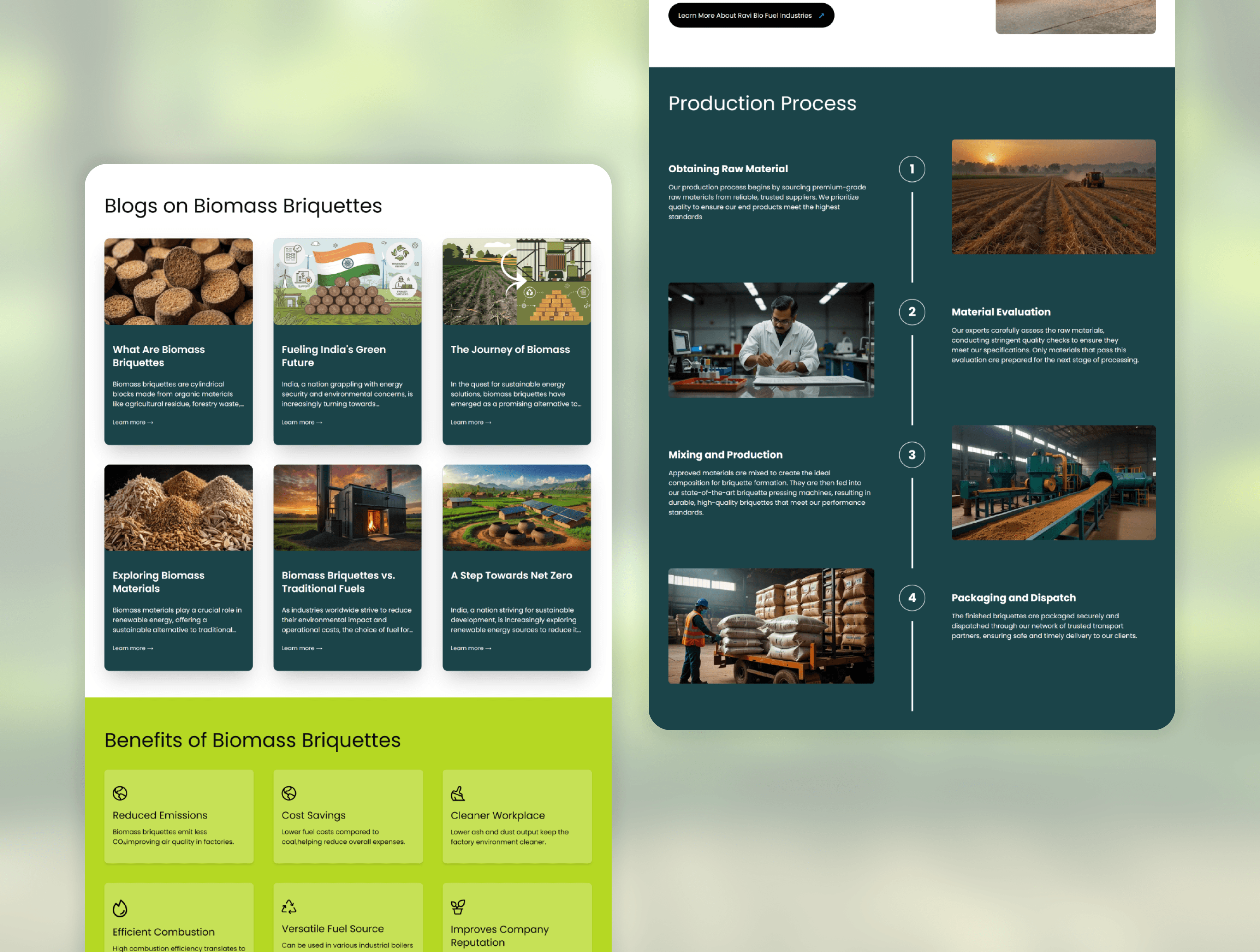
Task: Open Learn more under What Are Biomass Briquettes
Action: pyautogui.click(x=133, y=422)
